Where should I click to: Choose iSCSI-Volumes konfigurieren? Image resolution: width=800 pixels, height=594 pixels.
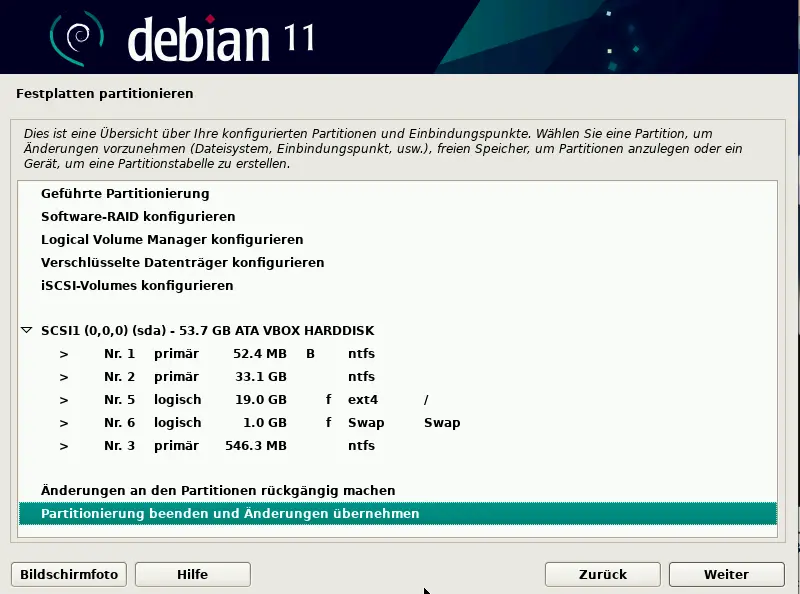pyautogui.click(x=137, y=285)
